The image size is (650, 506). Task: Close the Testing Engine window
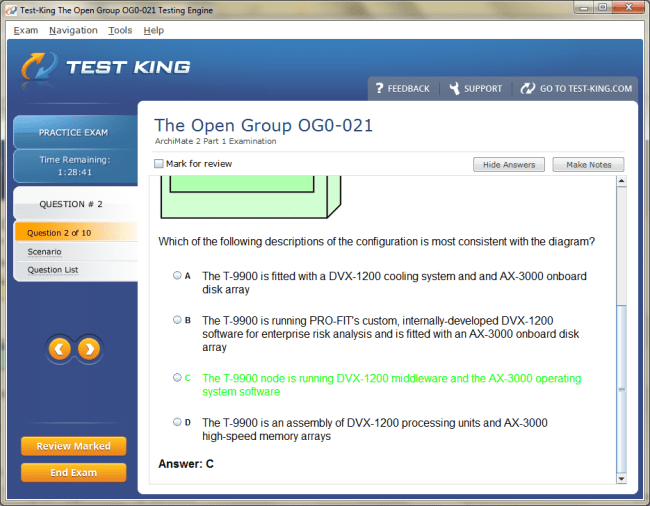[x=628, y=7]
